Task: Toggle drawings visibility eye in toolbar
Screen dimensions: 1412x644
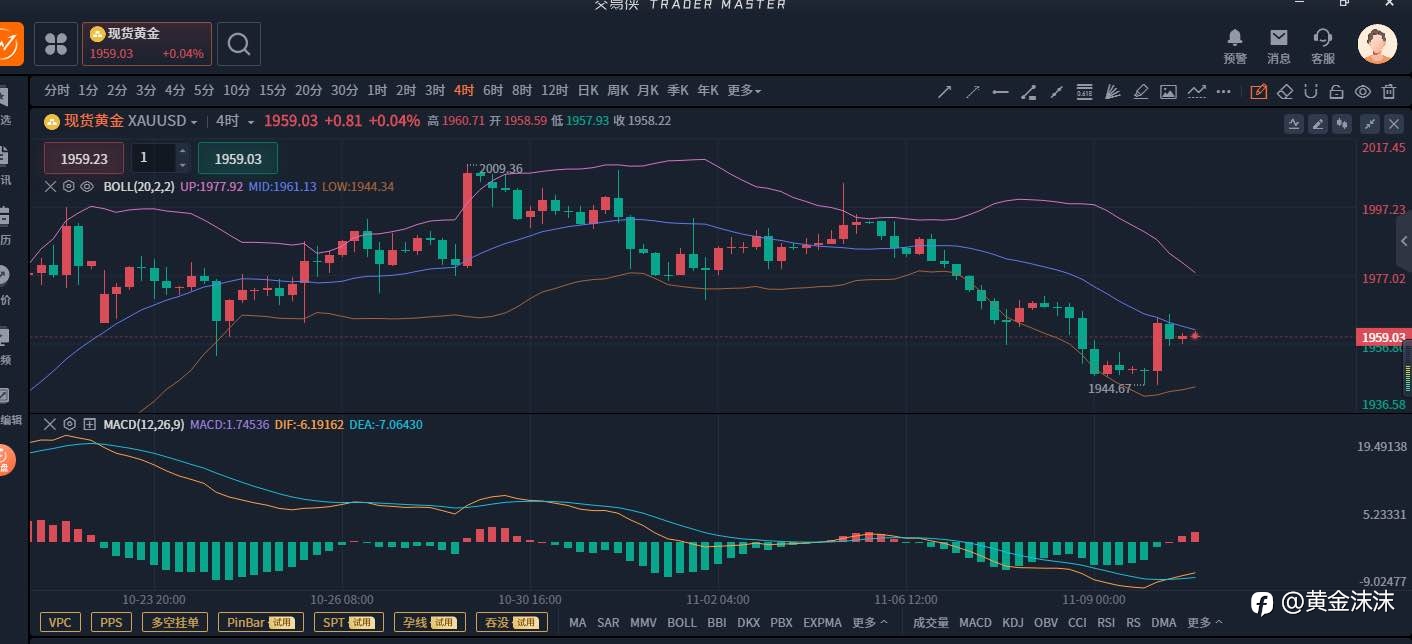Action: pyautogui.click(x=1362, y=92)
